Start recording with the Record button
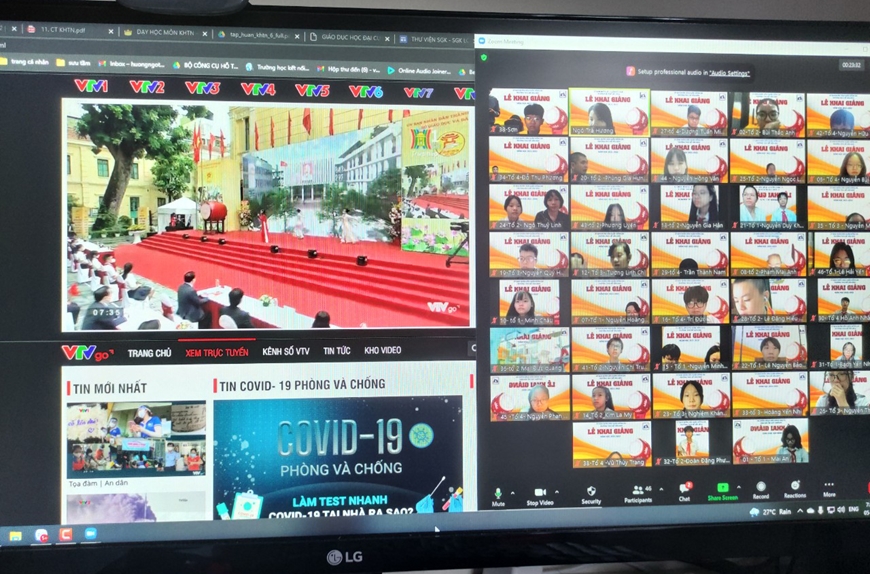Image resolution: width=870 pixels, height=574 pixels. (761, 490)
